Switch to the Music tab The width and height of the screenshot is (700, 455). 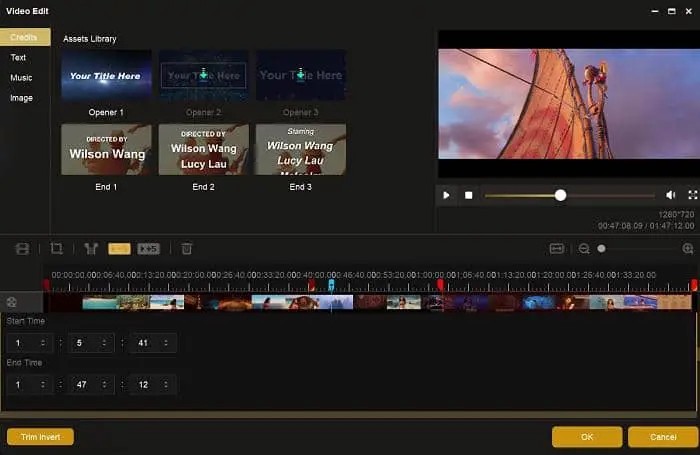(x=21, y=78)
